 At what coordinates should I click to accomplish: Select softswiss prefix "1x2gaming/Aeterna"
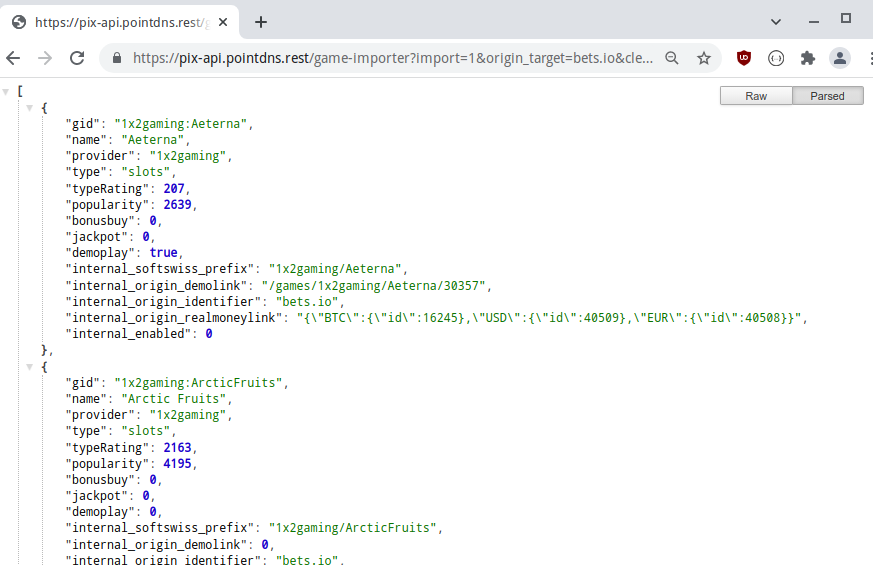[x=335, y=269]
